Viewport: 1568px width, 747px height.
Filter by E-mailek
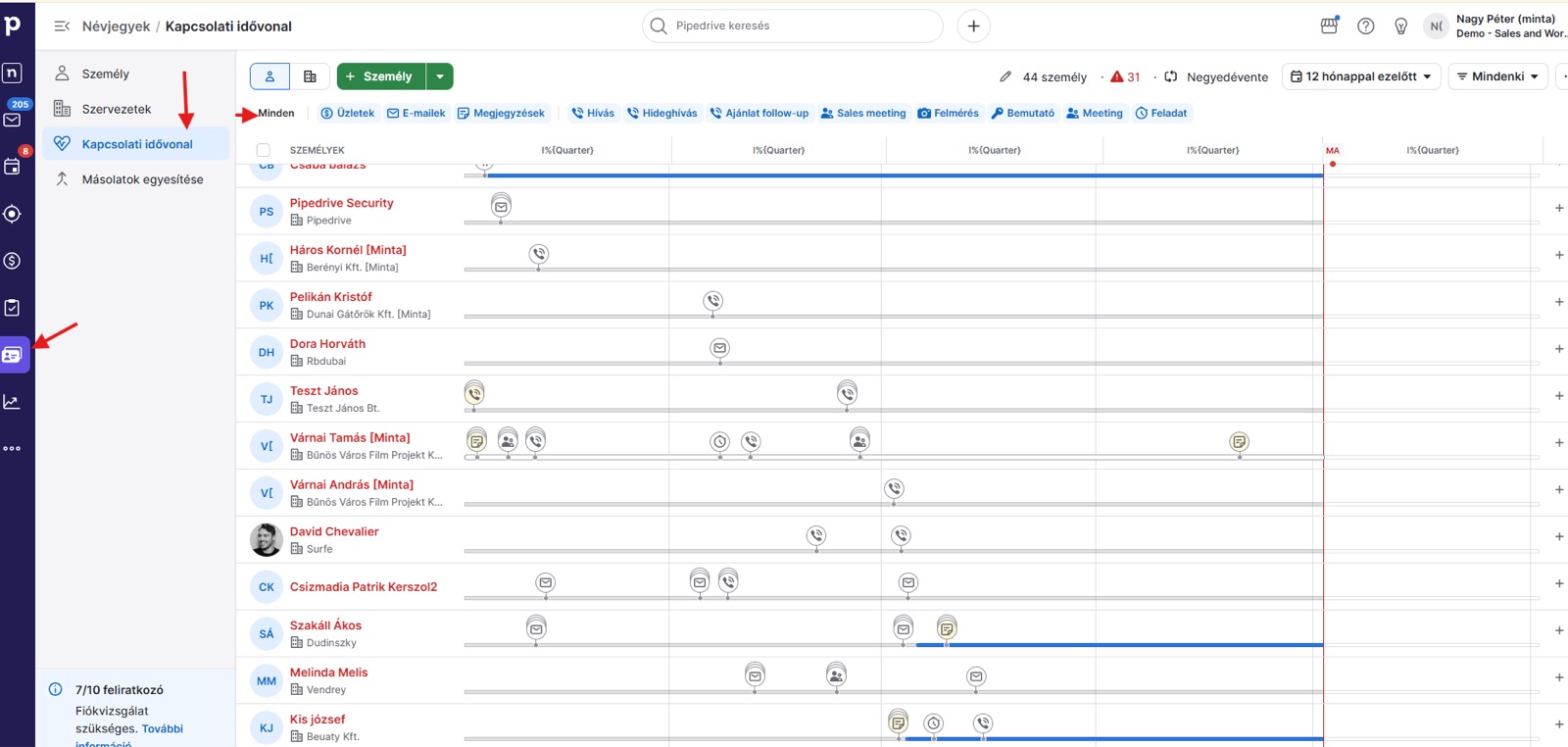click(416, 113)
